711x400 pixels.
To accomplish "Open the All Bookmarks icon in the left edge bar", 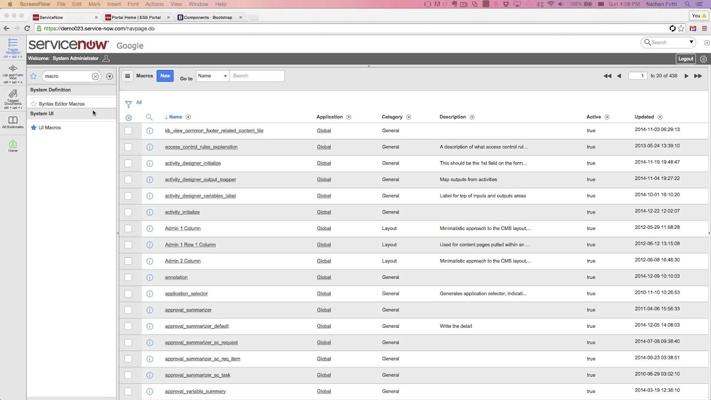I will [x=13, y=122].
